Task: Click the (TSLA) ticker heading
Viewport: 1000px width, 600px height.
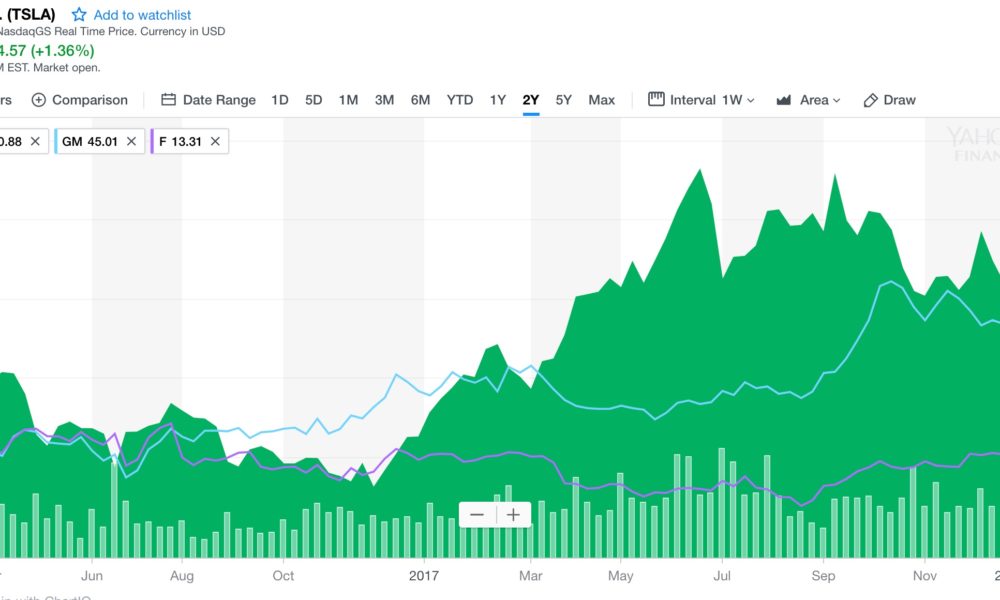Action: (x=31, y=14)
